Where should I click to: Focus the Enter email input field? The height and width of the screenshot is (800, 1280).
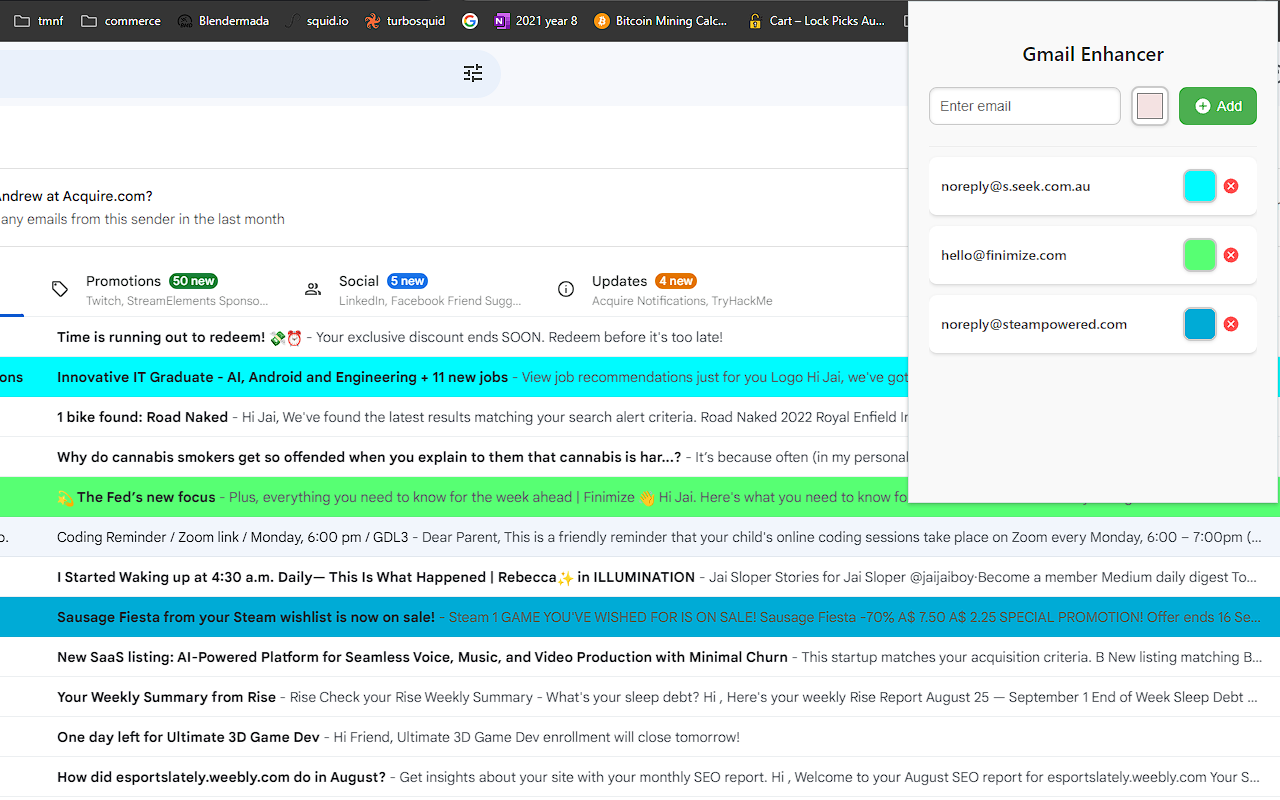point(1025,106)
